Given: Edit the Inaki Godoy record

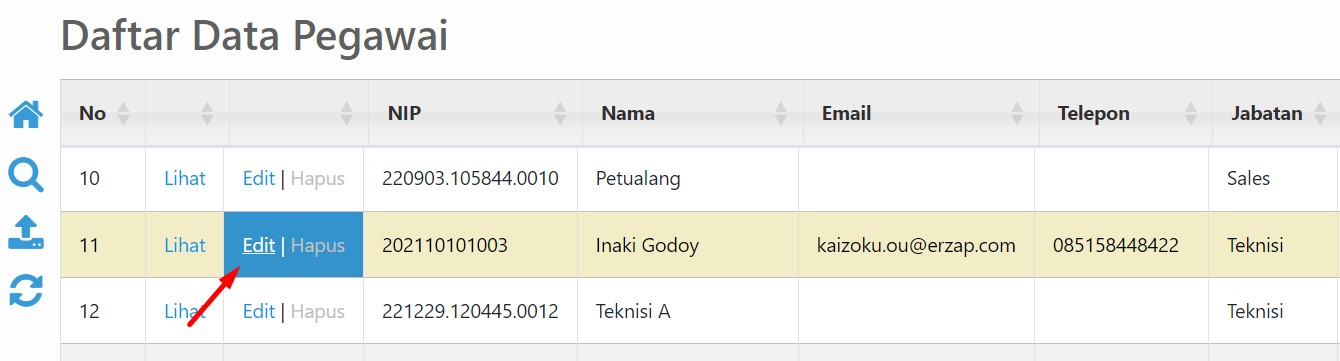Looking at the screenshot, I should (x=259, y=245).
